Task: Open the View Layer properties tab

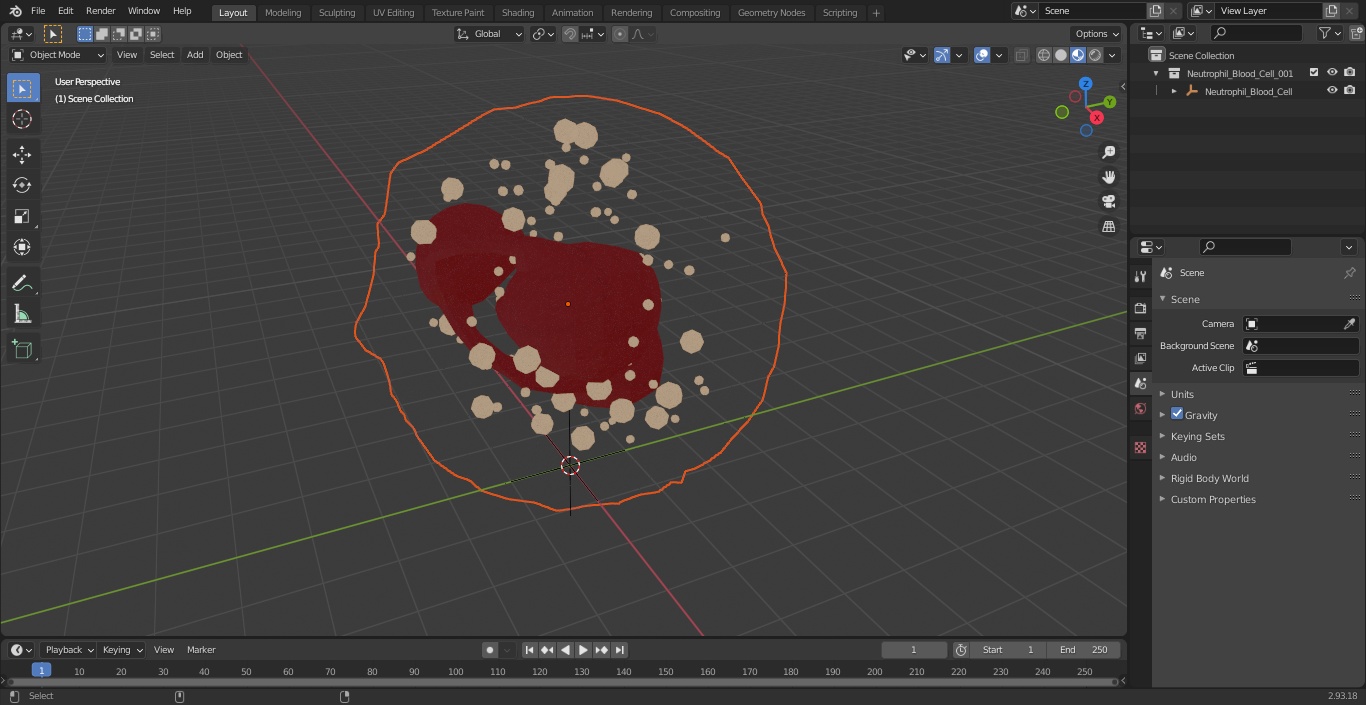Action: tap(1140, 358)
